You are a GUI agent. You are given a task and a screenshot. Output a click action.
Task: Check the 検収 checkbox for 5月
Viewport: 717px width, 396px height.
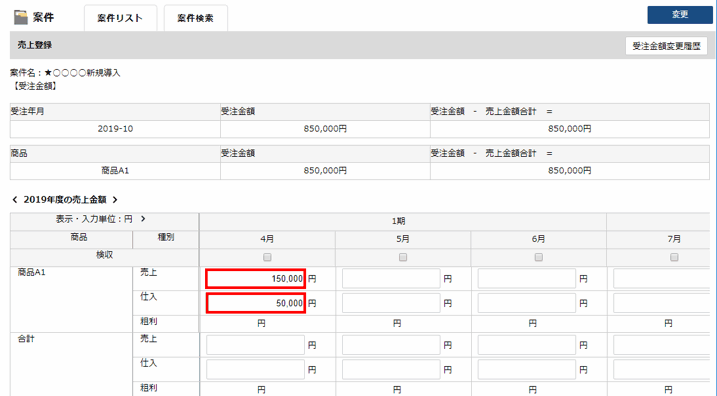click(403, 257)
